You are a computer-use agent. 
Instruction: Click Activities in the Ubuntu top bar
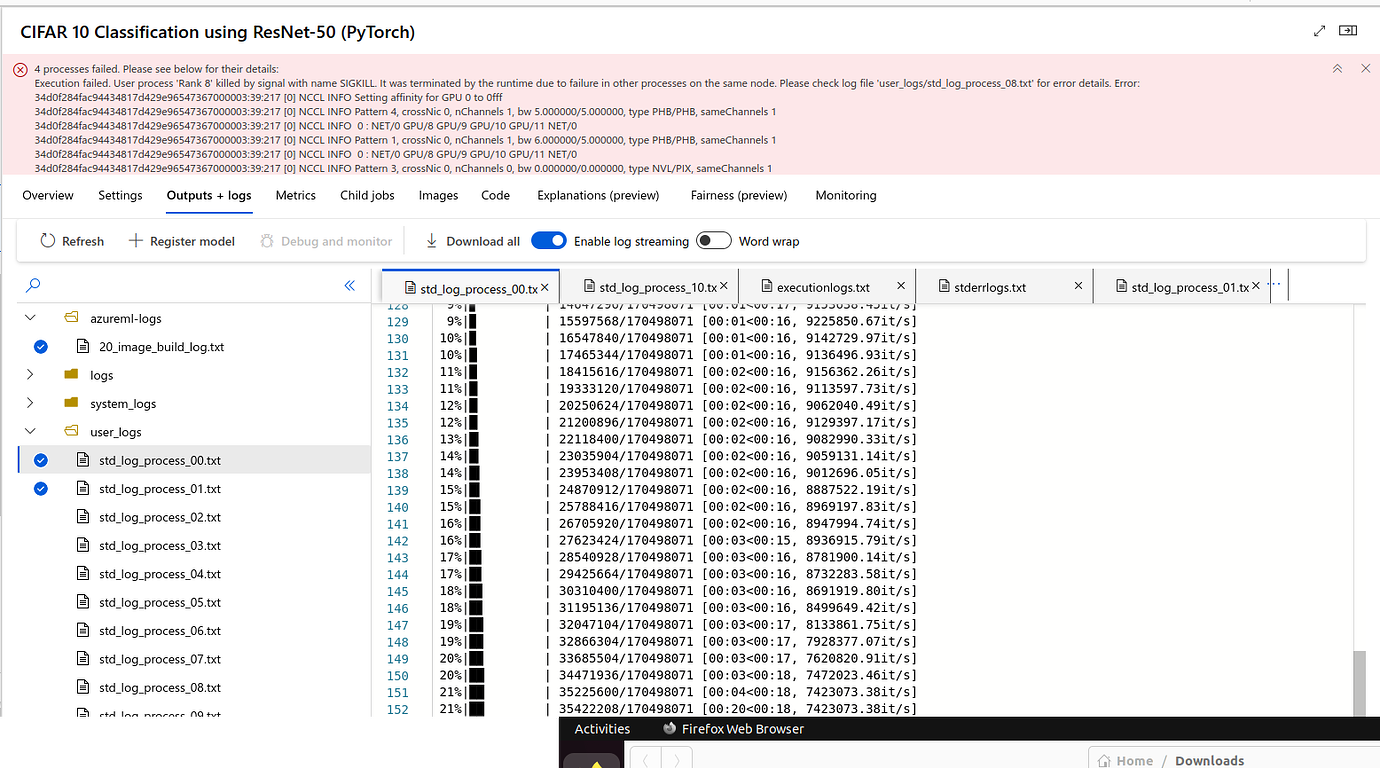602,729
